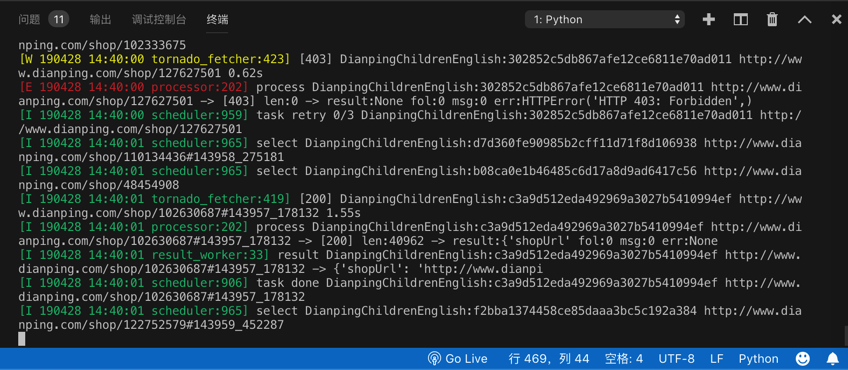Click the text 'nping.com/shop/110134436#143958_275181'

click(151, 156)
